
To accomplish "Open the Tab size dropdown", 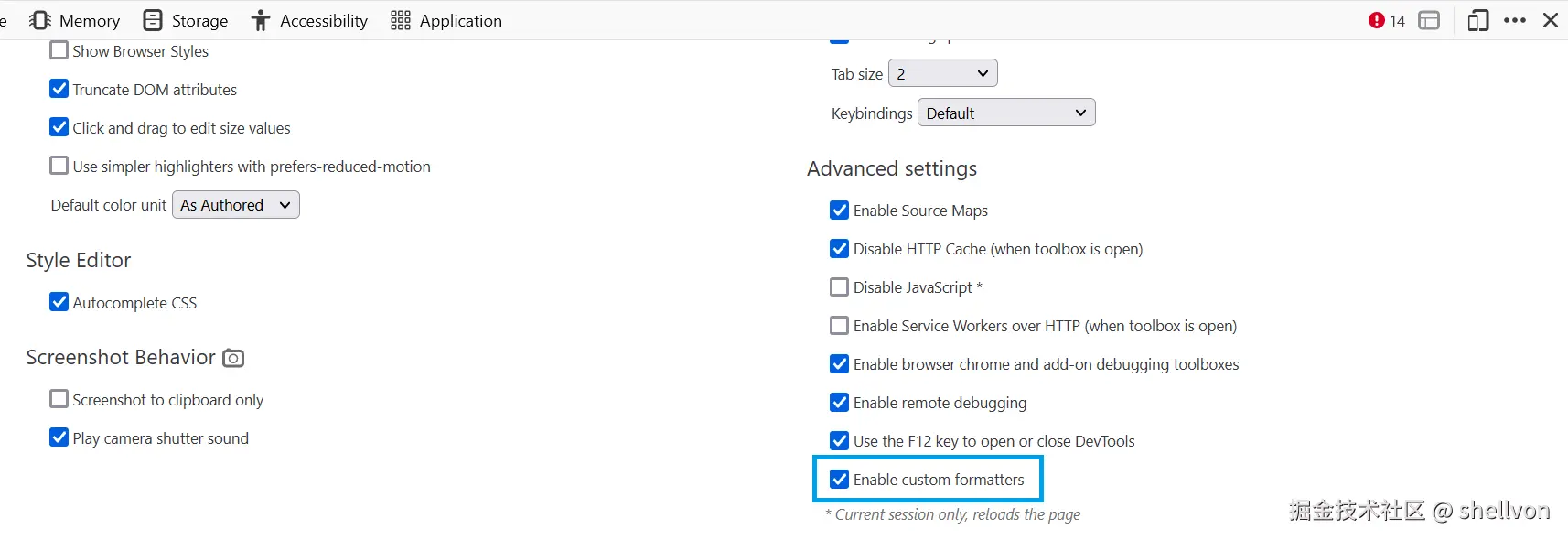I will [942, 73].
